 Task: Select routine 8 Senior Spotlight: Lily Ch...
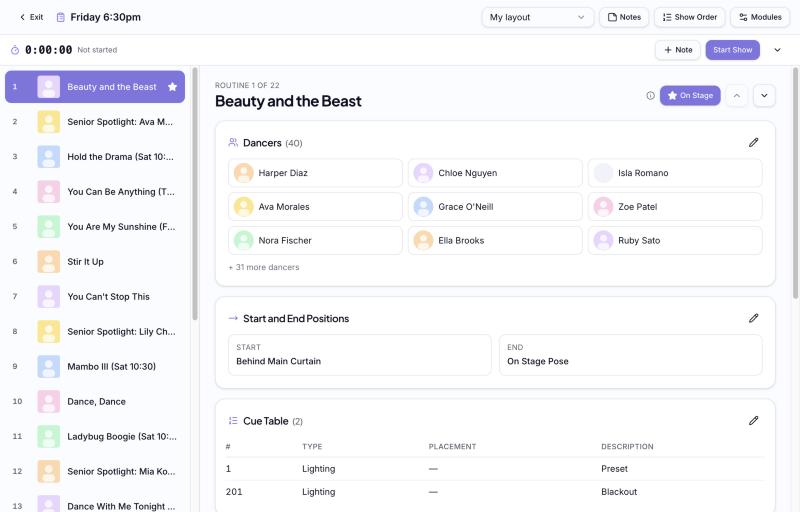tap(95, 331)
